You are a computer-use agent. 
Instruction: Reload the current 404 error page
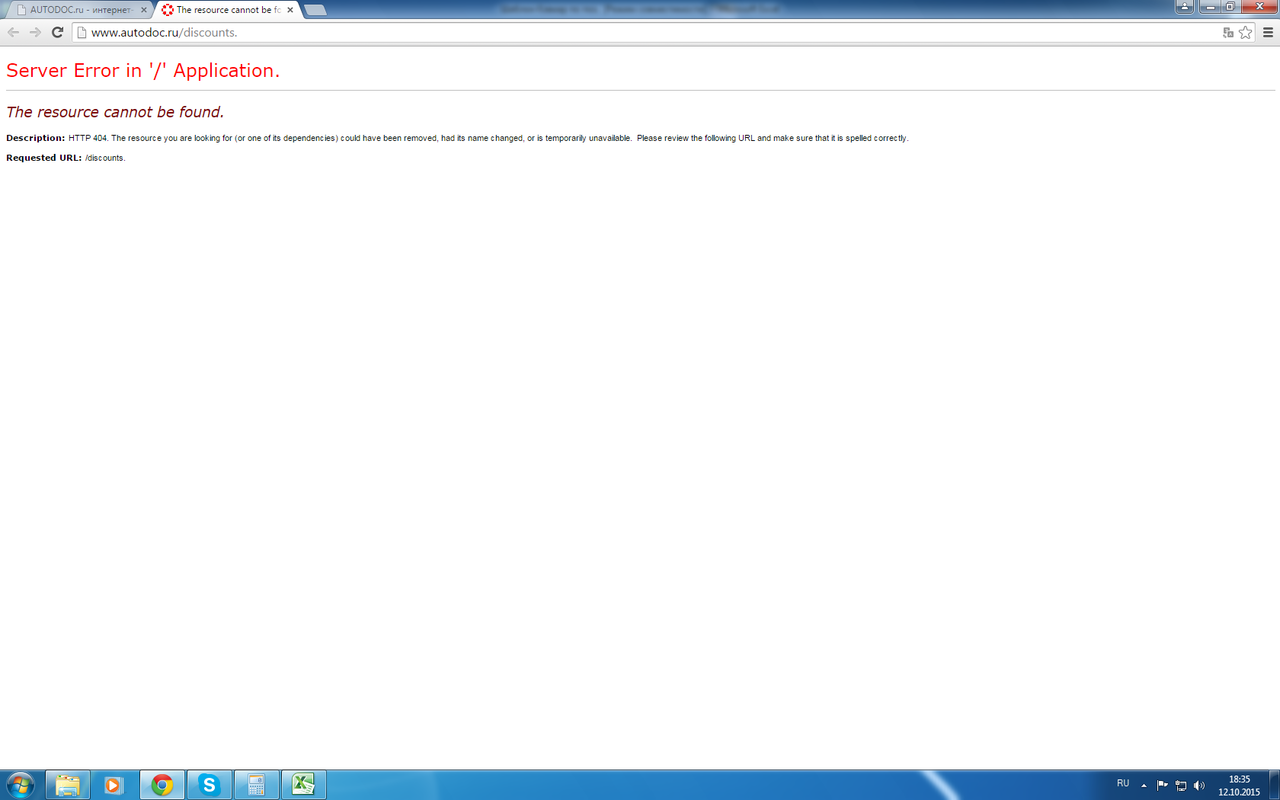coord(58,32)
